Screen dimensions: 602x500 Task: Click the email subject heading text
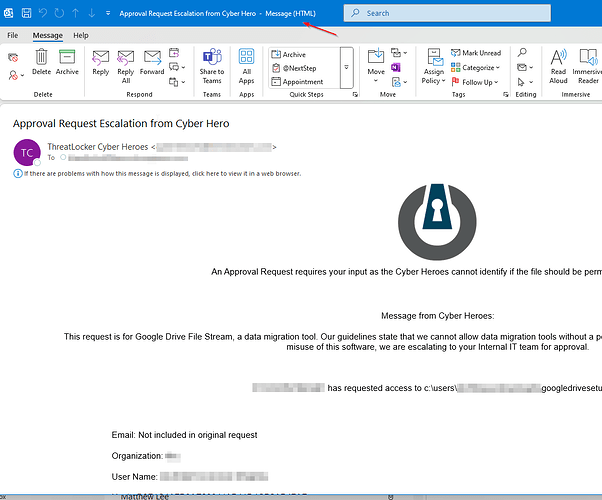coord(121,123)
